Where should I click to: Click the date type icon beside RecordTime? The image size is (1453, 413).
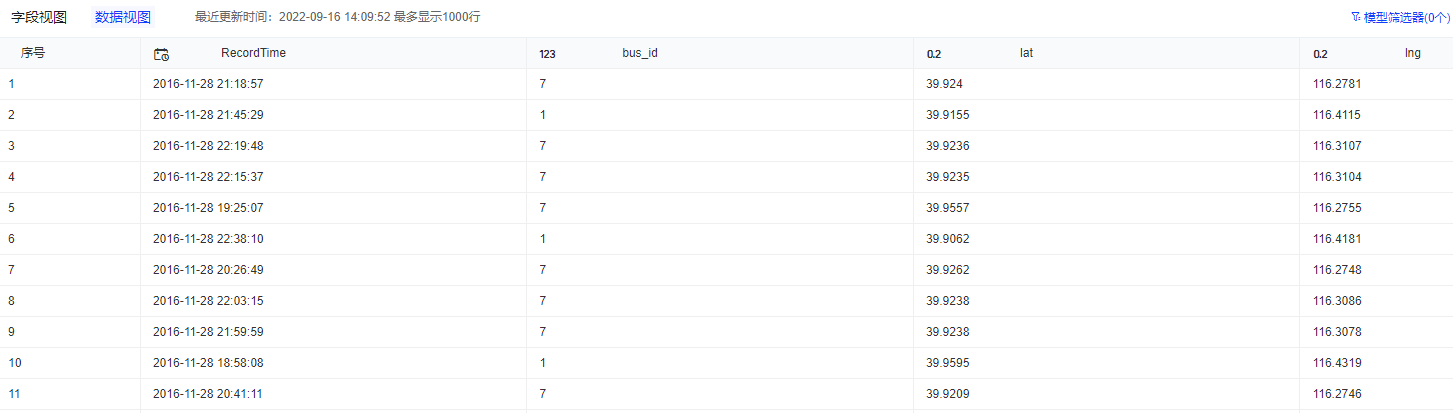coord(161,54)
